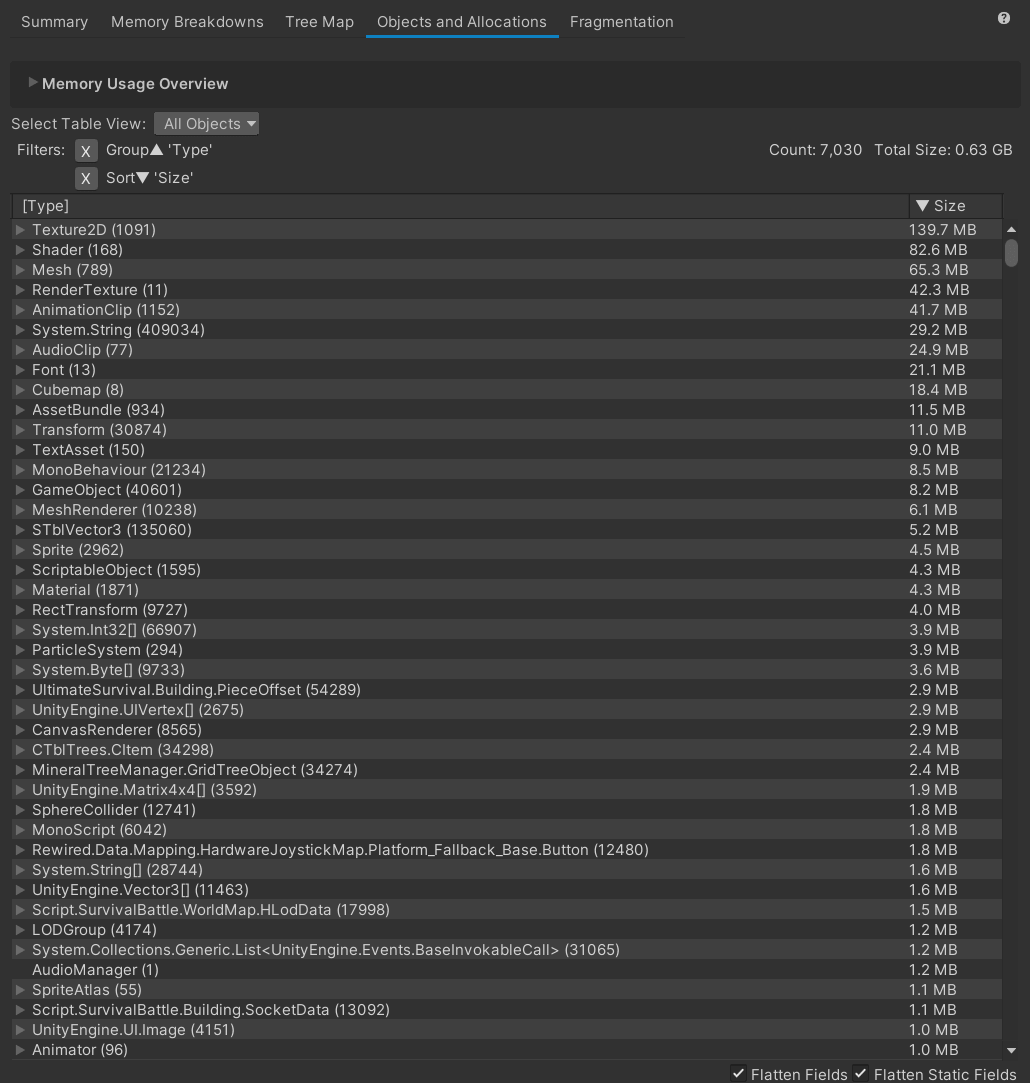Open the All Objects table view dropdown

click(206, 124)
